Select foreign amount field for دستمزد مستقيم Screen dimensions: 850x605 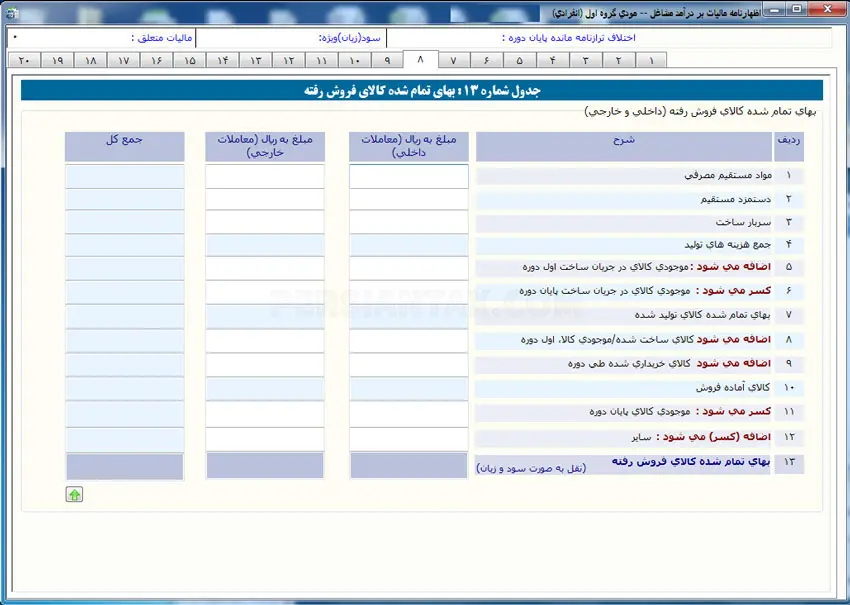click(x=265, y=199)
